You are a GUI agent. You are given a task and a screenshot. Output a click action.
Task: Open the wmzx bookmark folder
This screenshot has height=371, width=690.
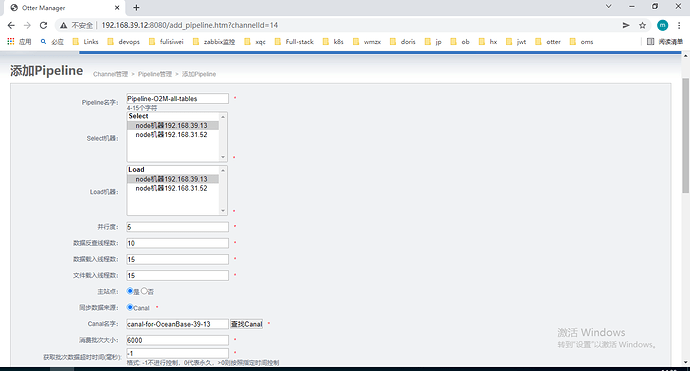tap(367, 42)
